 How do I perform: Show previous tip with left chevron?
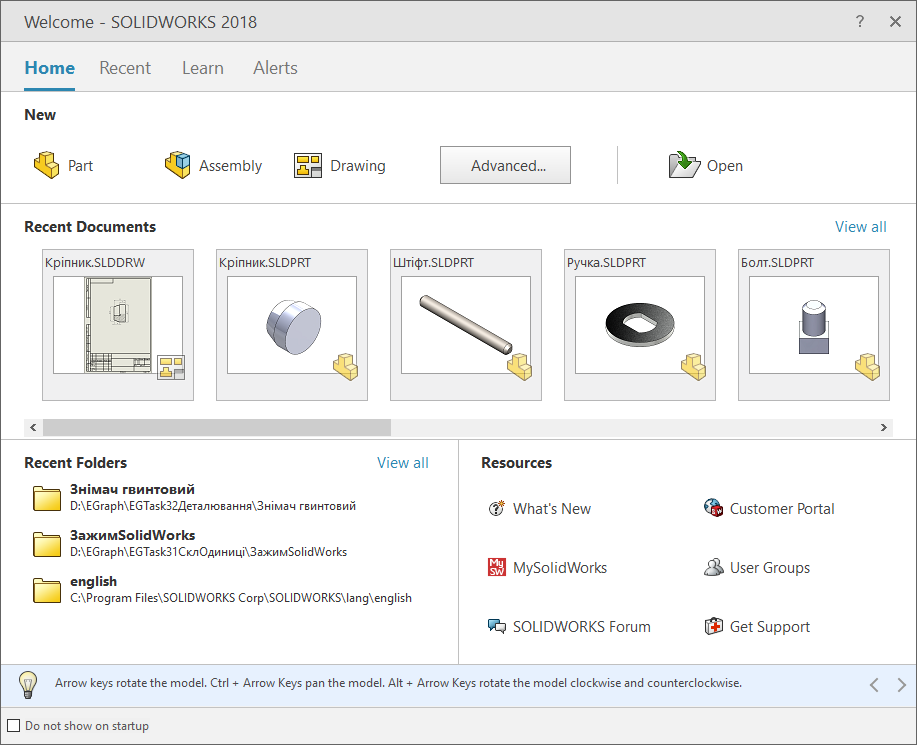[874, 685]
